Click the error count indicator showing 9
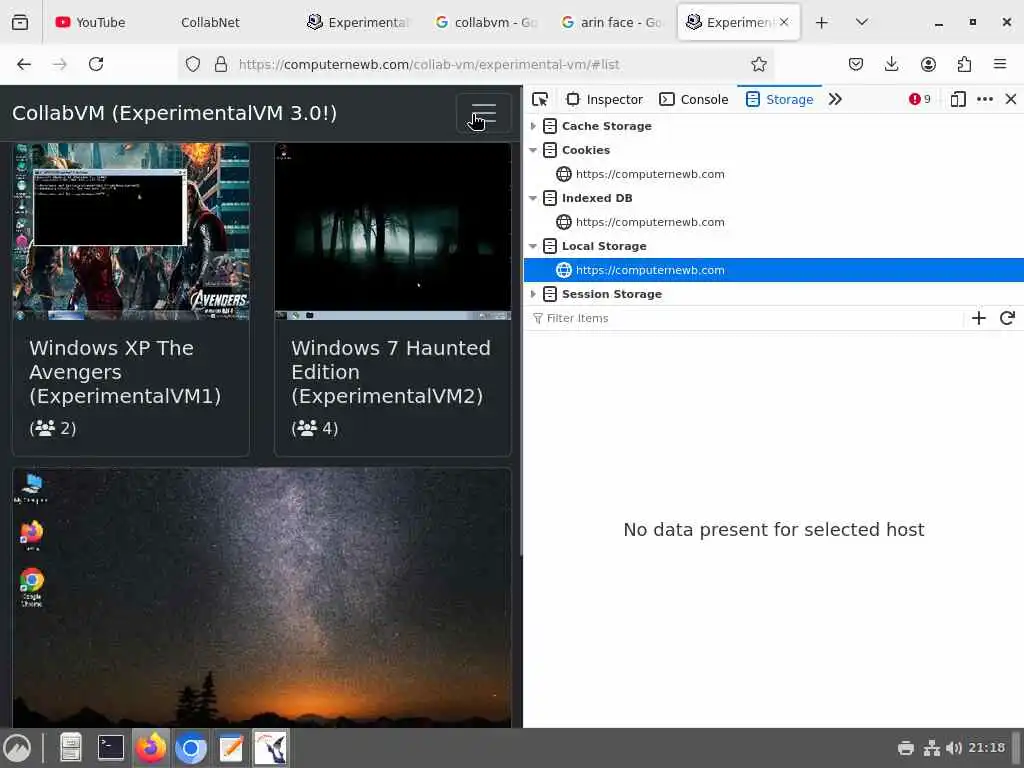The width and height of the screenshot is (1024, 768). pyautogui.click(x=920, y=99)
